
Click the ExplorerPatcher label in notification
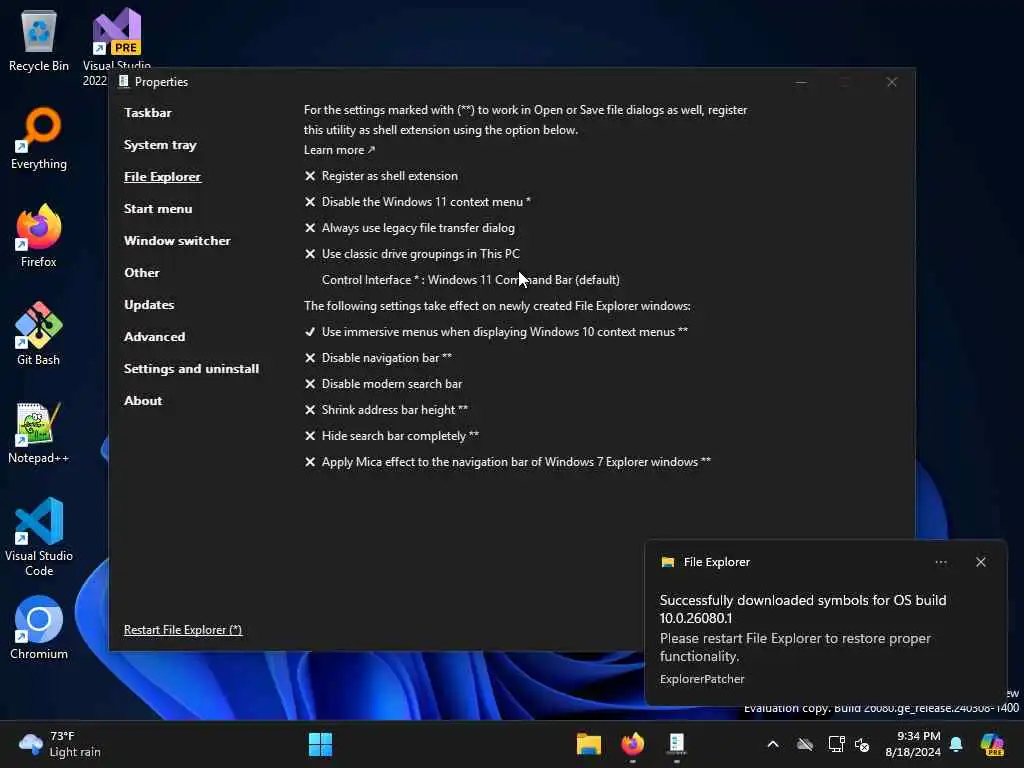pos(702,679)
